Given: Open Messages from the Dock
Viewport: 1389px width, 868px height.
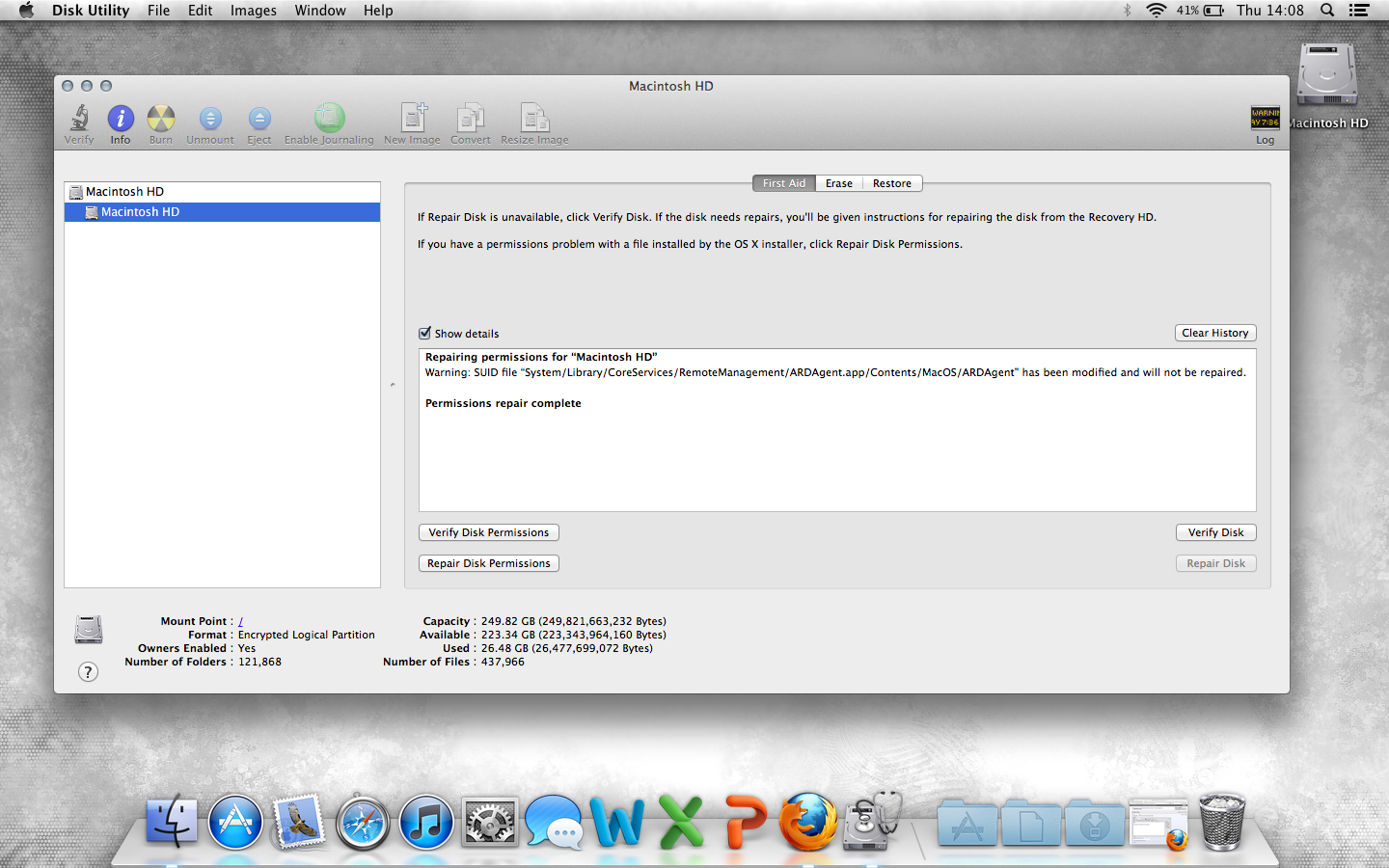Looking at the screenshot, I should pyautogui.click(x=554, y=823).
